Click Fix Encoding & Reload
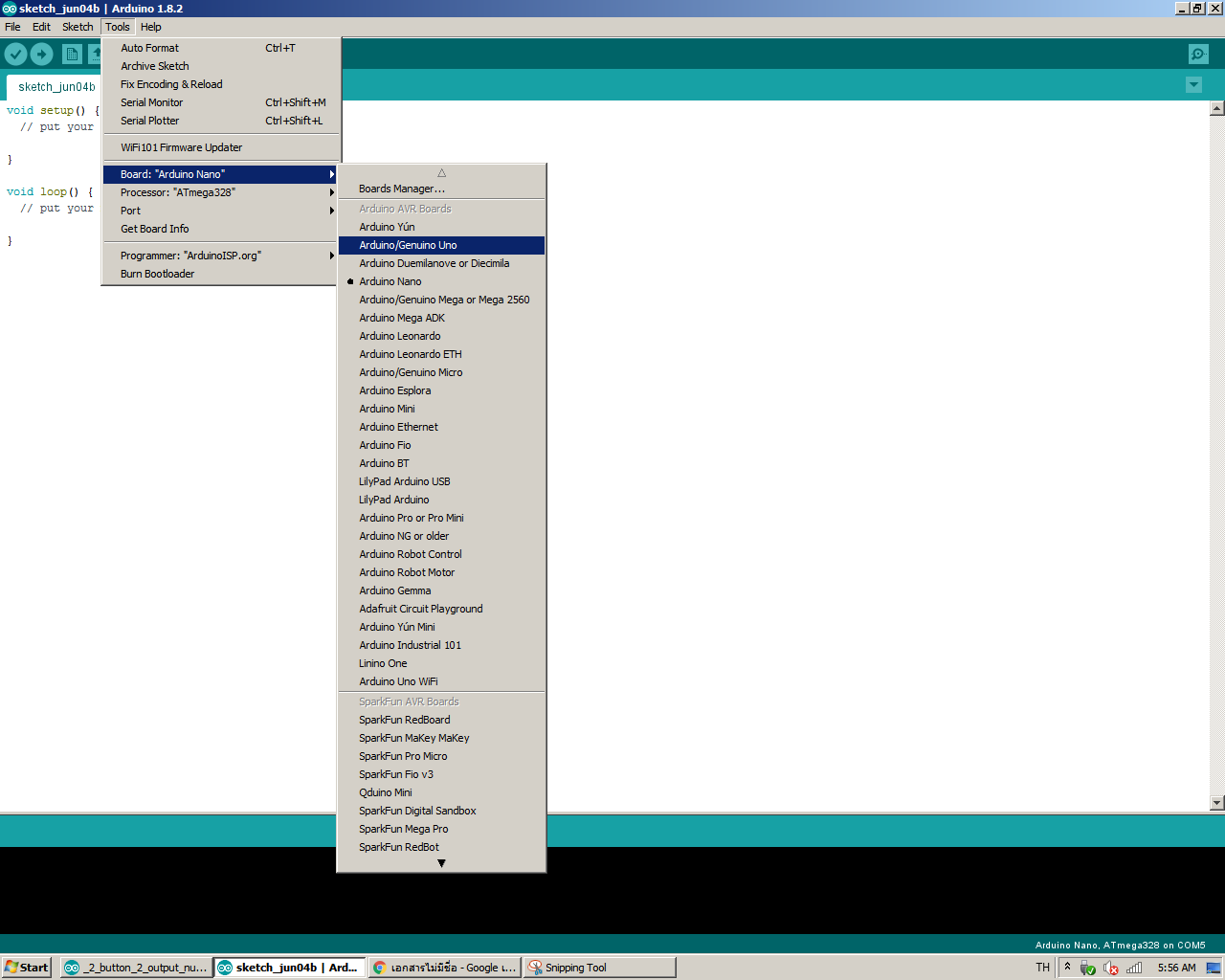This screenshot has height=980, width=1225. tap(221, 84)
